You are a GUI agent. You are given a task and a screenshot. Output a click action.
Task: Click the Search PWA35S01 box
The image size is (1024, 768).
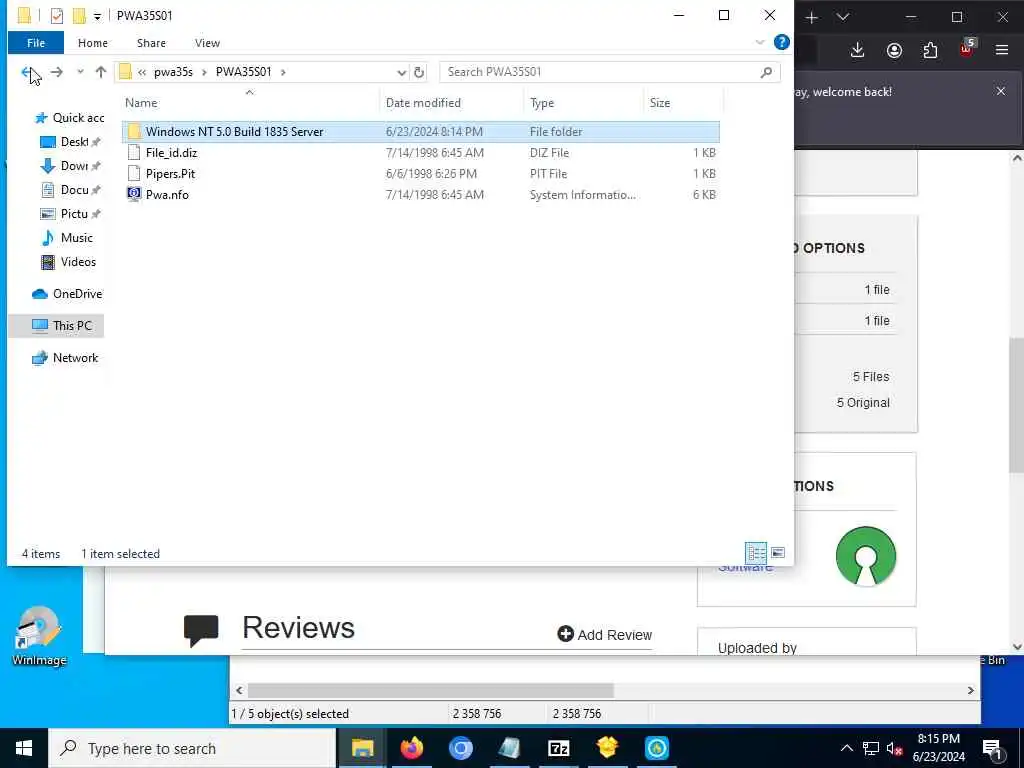tap(600, 72)
